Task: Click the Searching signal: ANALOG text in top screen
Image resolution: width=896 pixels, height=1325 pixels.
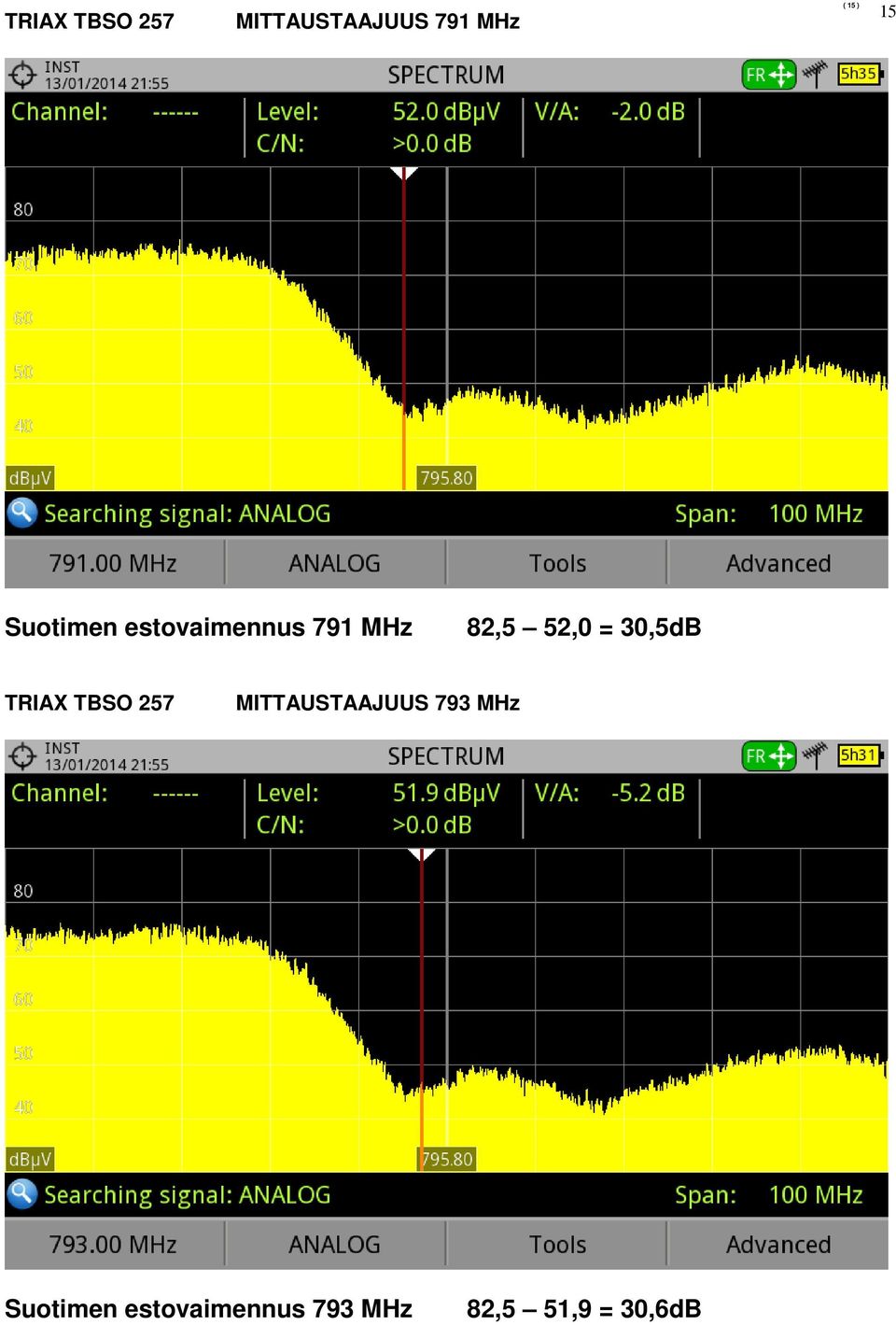Action: (x=188, y=514)
